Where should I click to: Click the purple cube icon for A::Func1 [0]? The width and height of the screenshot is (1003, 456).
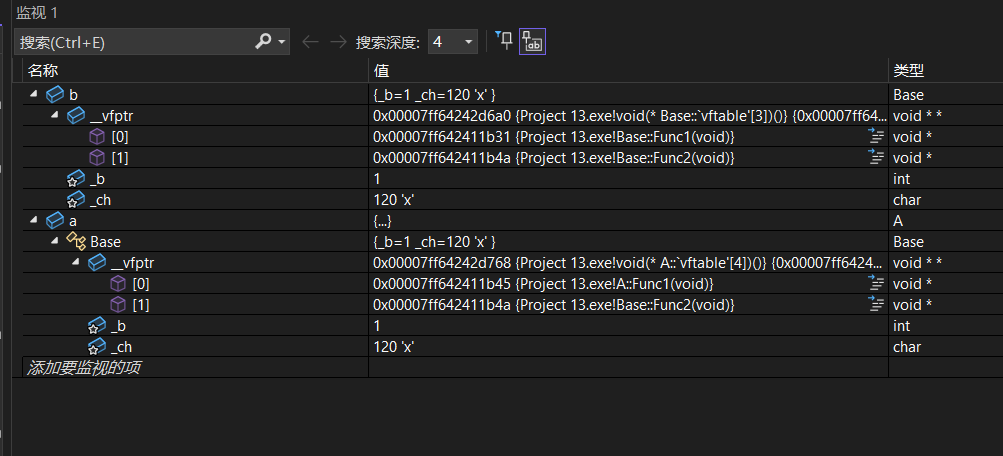click(x=118, y=284)
